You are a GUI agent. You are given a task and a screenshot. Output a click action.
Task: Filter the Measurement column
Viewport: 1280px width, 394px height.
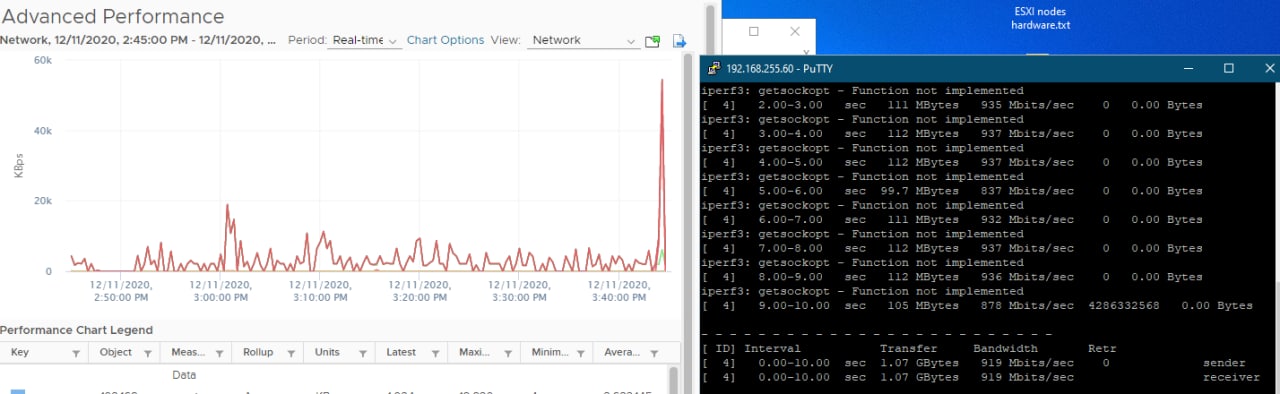point(218,353)
